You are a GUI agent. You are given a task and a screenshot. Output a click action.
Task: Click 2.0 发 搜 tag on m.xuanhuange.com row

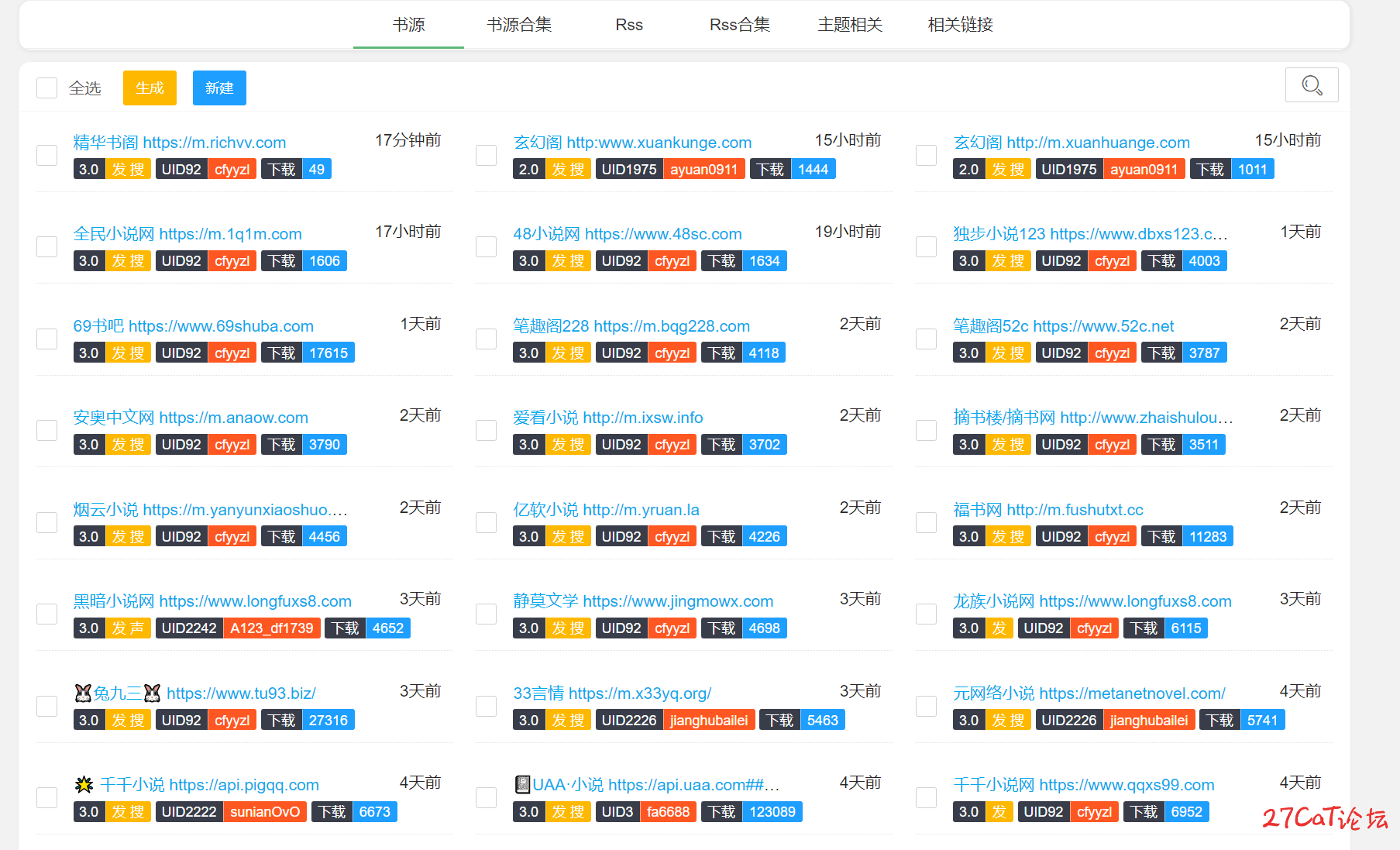pyautogui.click(x=992, y=169)
